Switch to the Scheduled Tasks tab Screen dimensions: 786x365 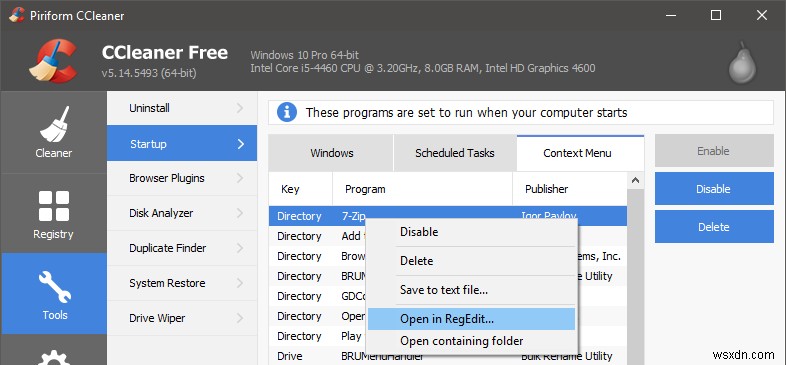click(x=455, y=153)
